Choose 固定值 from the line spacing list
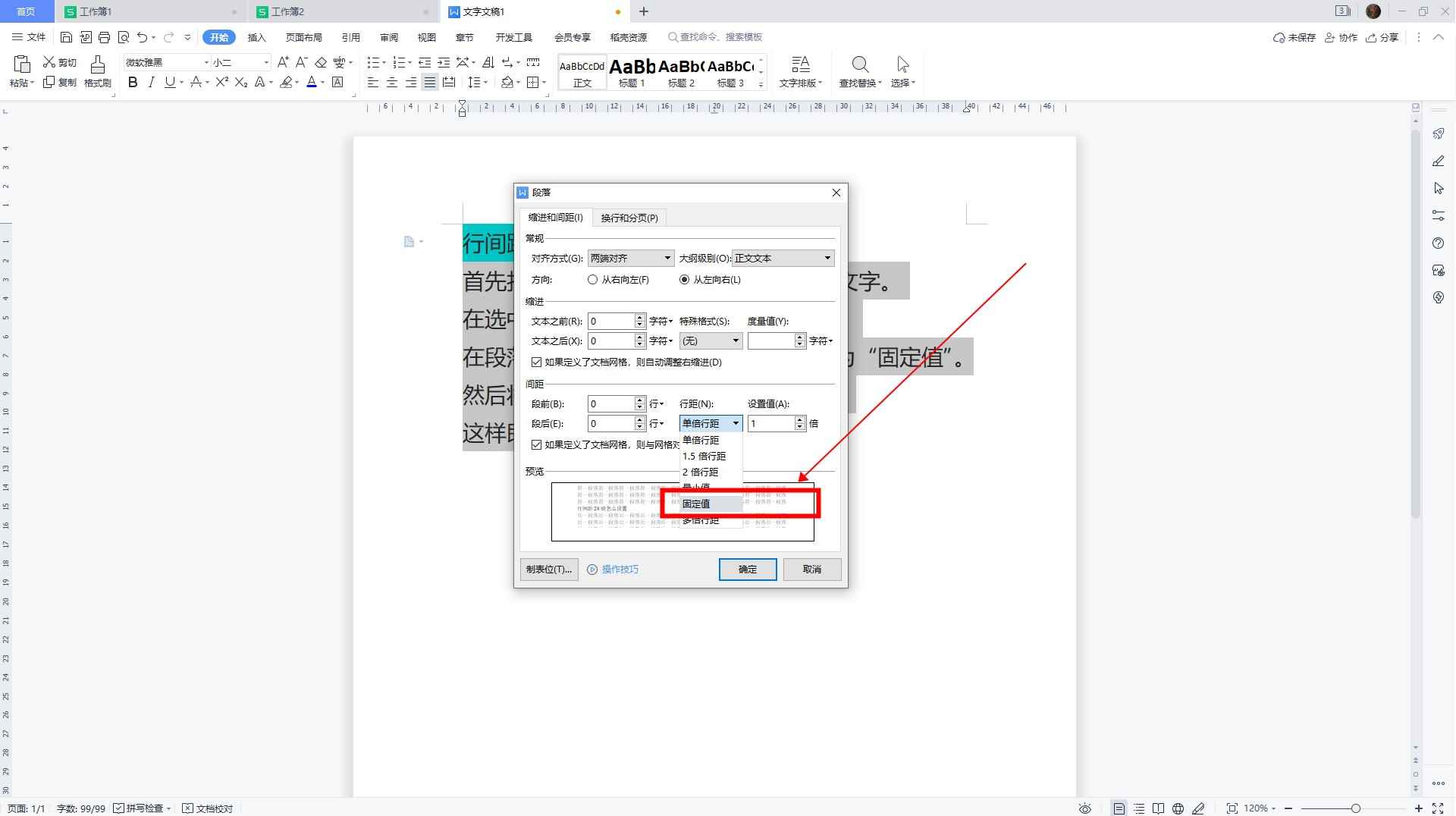This screenshot has width=1456, height=816. [x=696, y=504]
